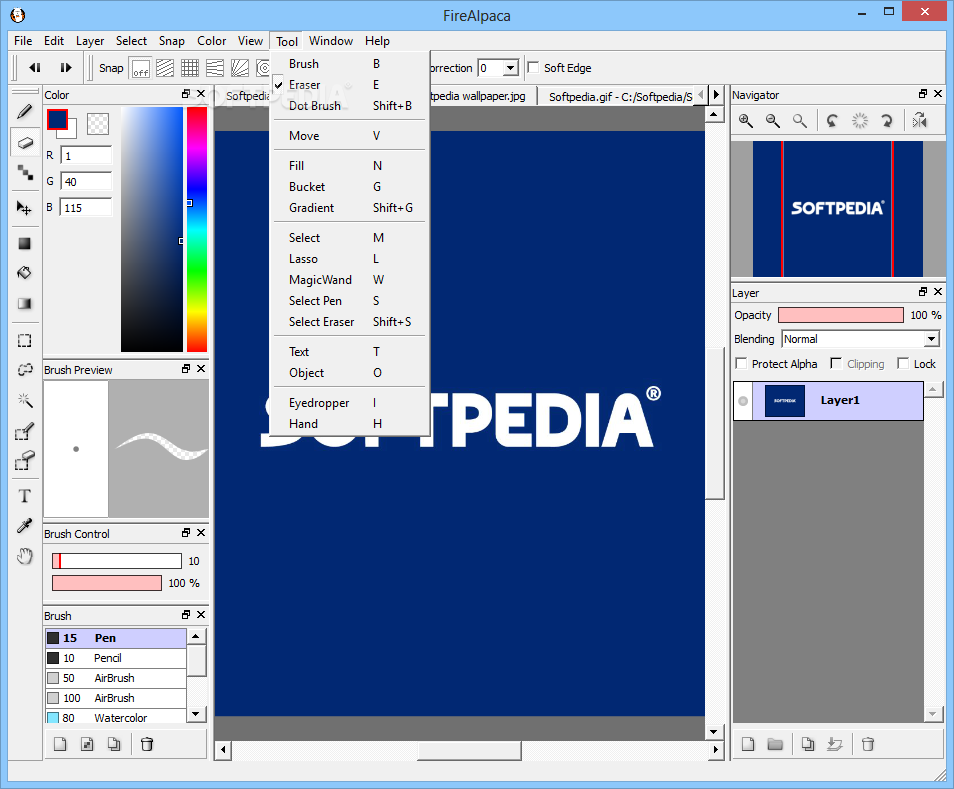Open the Window menu
This screenshot has width=954, height=789.
(x=331, y=41)
